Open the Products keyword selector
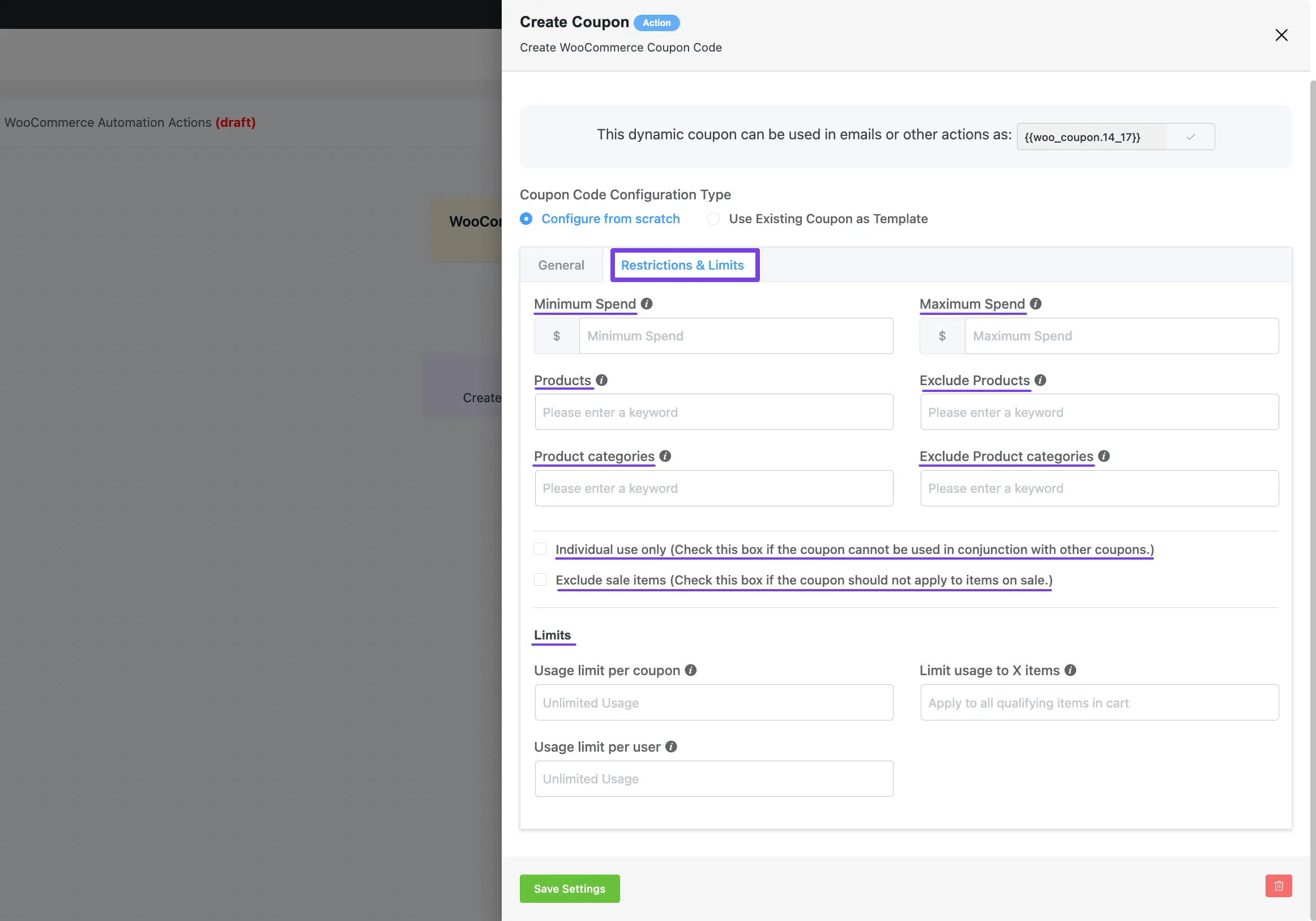 [713, 412]
